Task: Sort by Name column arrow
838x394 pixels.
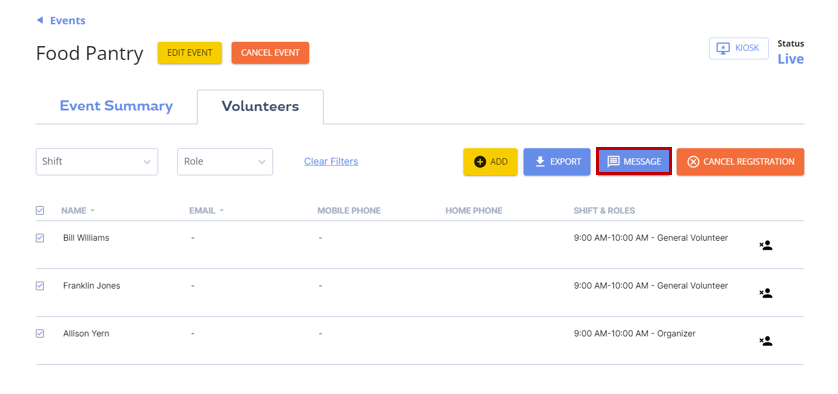Action: pyautogui.click(x=92, y=211)
